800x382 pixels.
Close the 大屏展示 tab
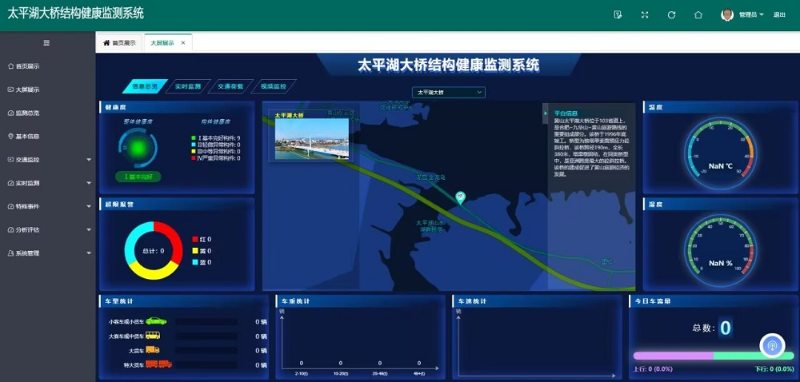point(183,43)
